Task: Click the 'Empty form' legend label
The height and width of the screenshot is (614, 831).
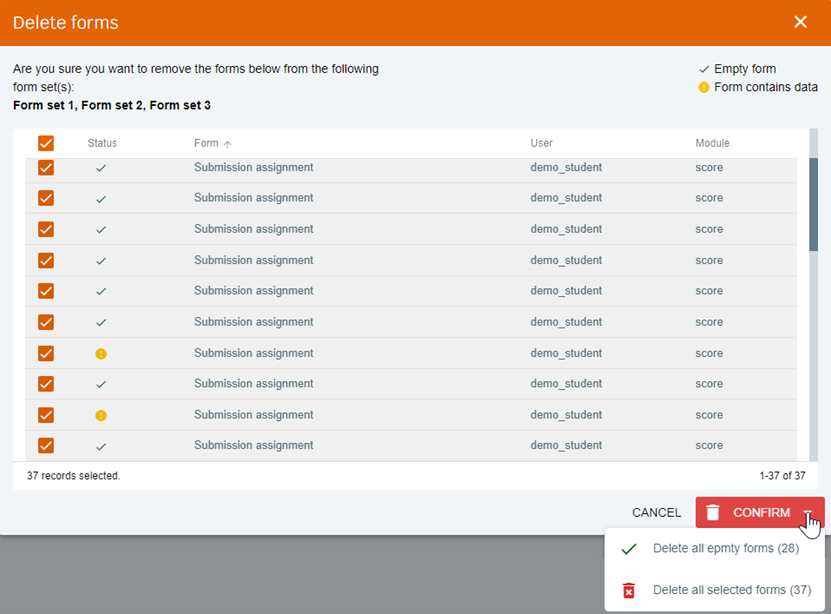Action: pos(745,69)
